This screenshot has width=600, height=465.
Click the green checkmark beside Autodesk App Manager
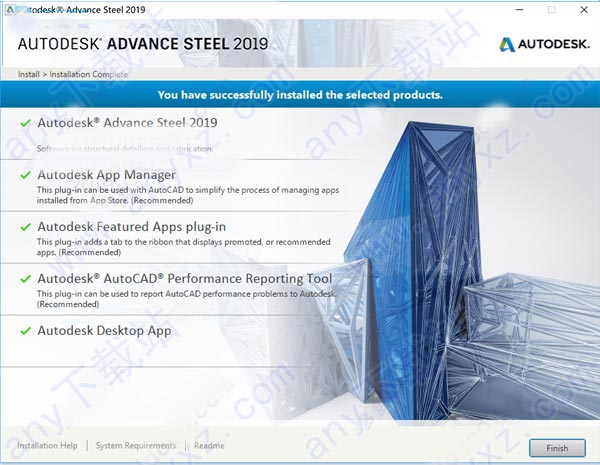pos(26,175)
